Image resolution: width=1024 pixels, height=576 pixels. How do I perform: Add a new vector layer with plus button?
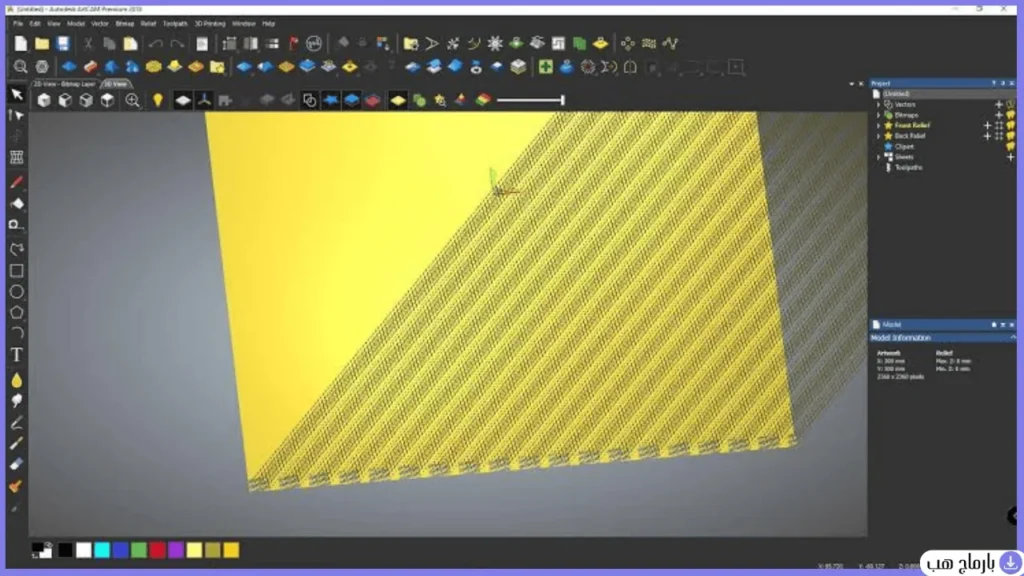coord(999,104)
